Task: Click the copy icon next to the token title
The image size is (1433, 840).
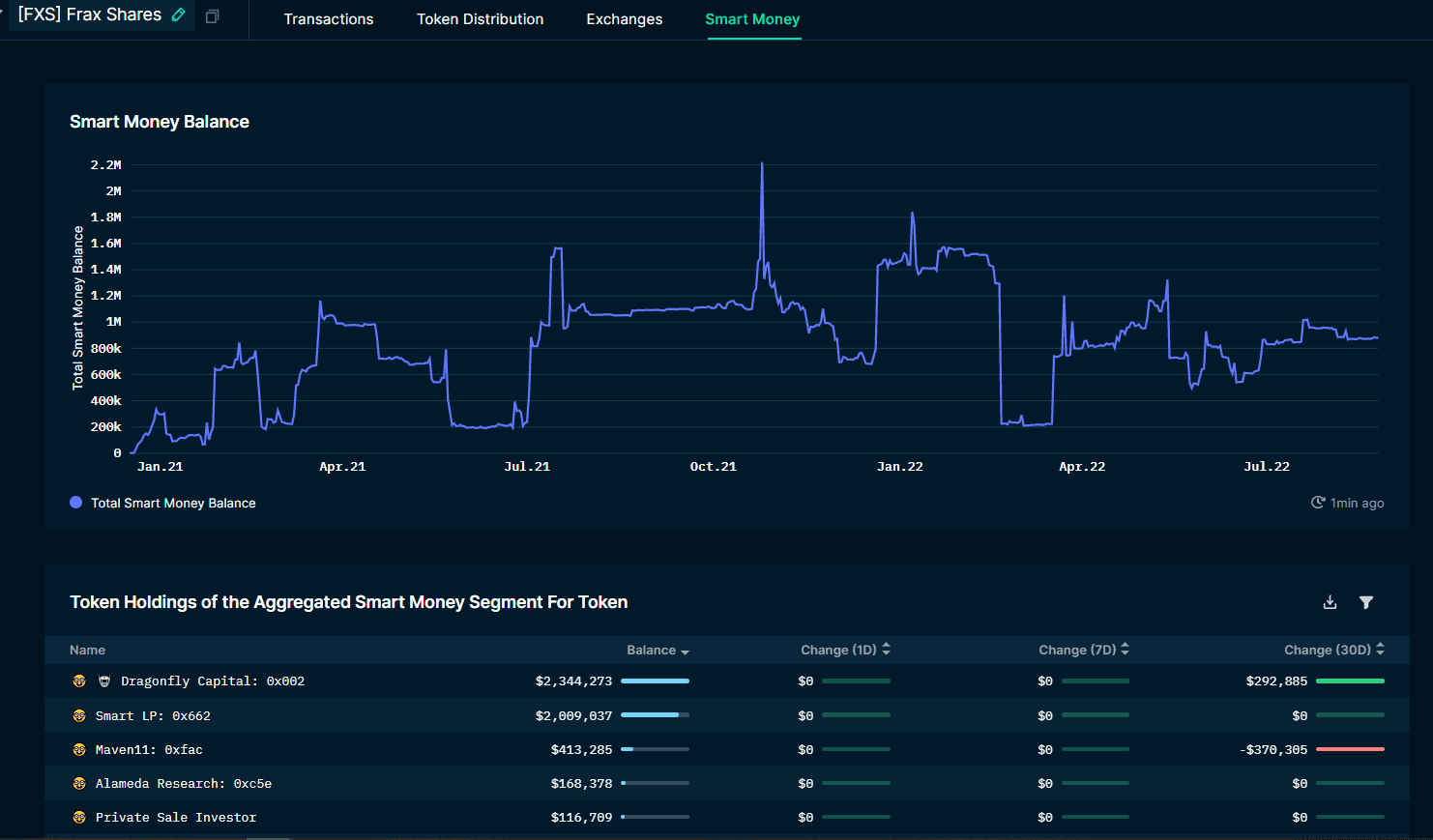Action: 212,15
